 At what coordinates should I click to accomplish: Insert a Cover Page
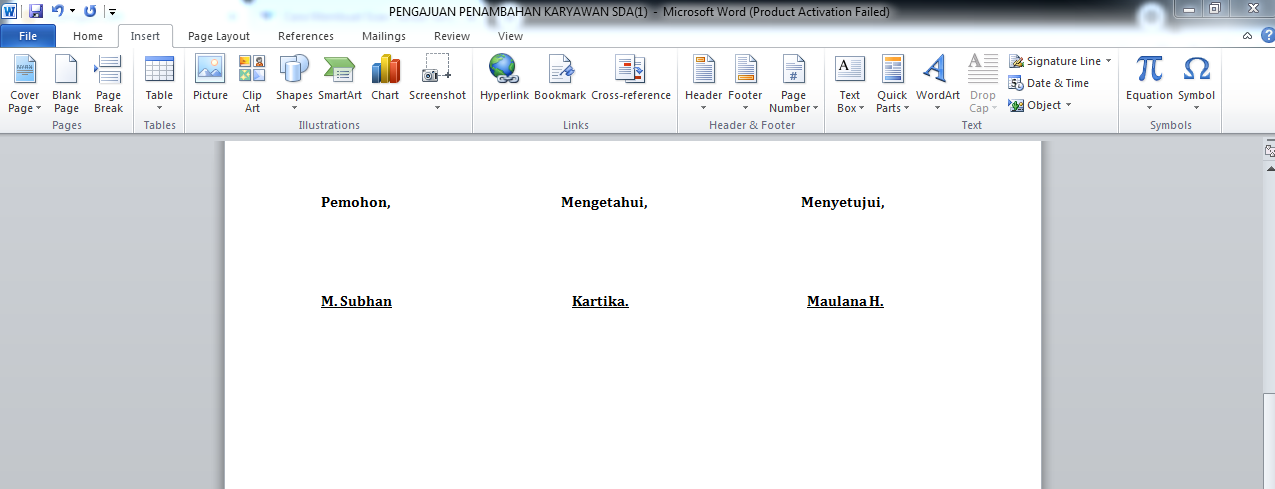tap(24, 84)
